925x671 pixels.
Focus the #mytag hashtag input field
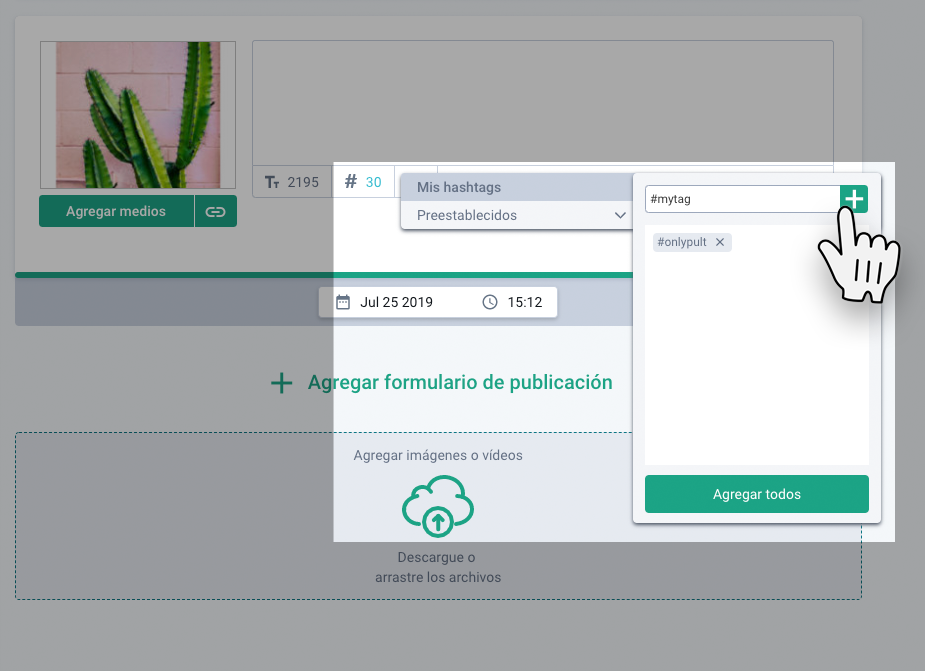(x=740, y=199)
